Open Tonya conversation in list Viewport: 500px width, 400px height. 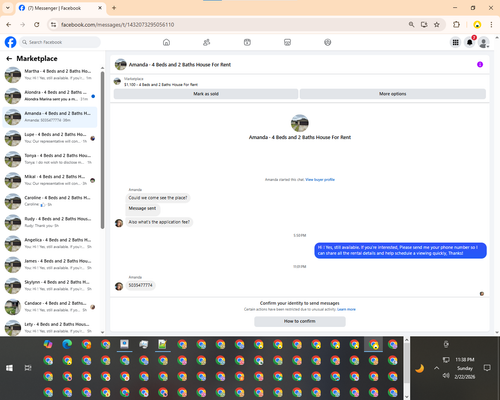tap(50, 159)
